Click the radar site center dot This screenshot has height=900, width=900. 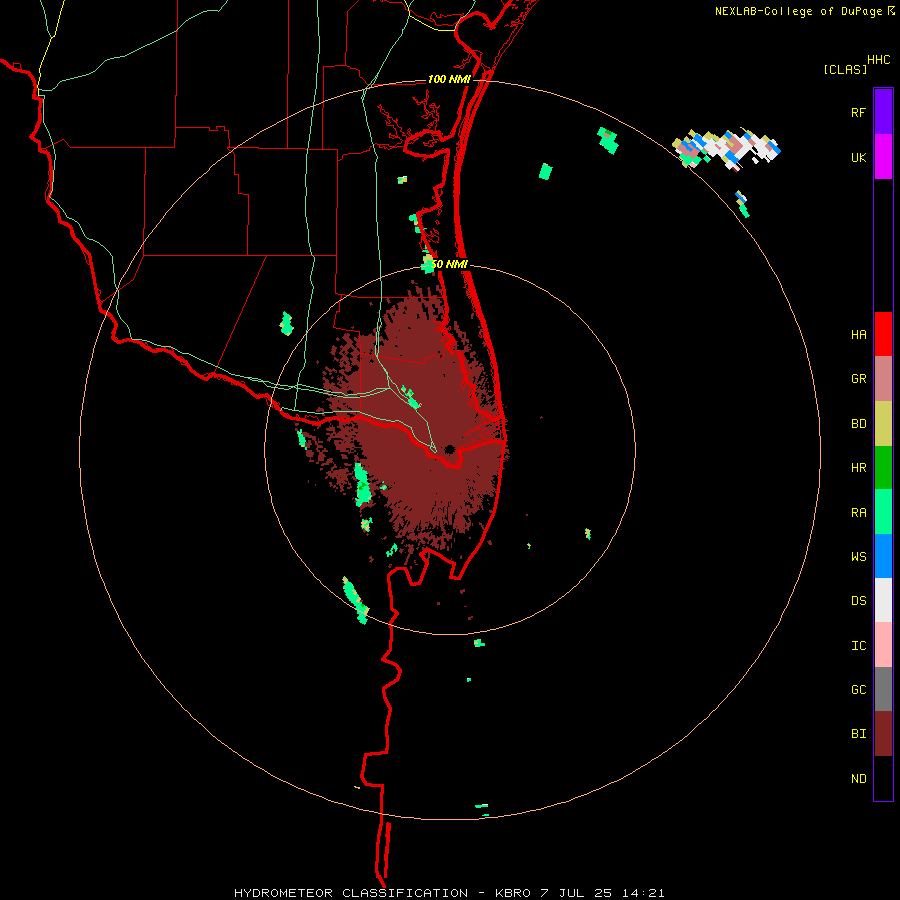(x=449, y=449)
